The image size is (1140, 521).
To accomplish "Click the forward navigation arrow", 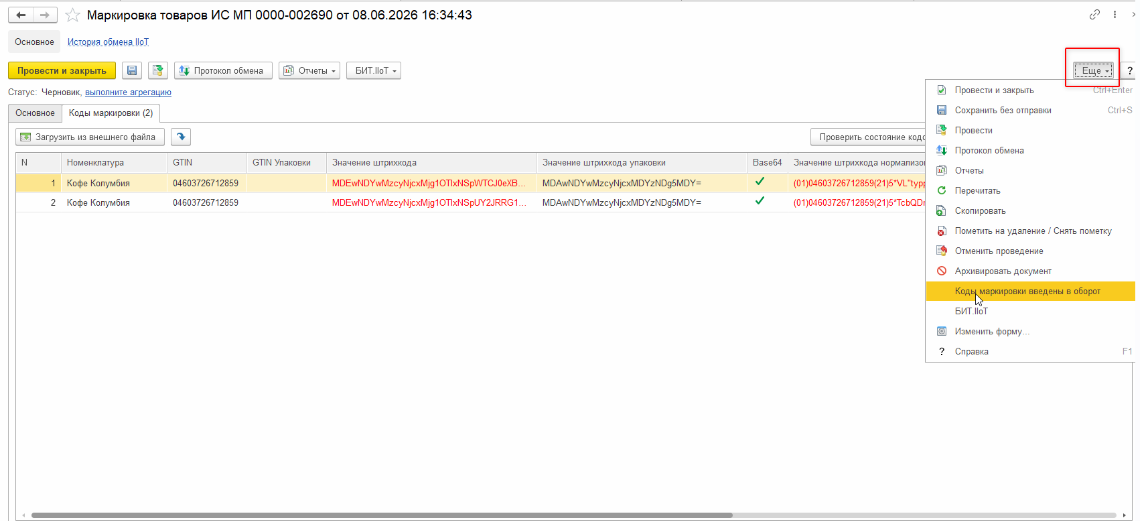I will click(x=46, y=15).
